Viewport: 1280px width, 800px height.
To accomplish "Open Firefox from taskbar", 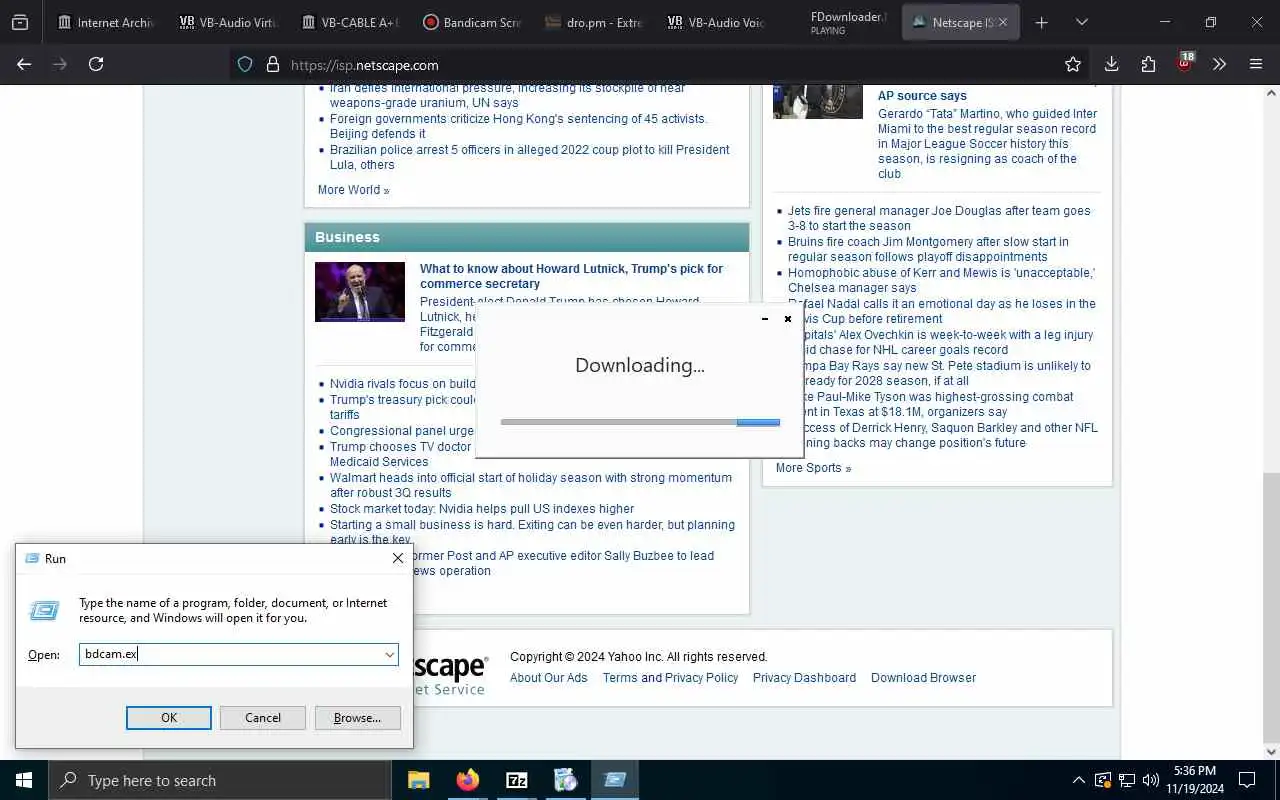I will [468, 780].
